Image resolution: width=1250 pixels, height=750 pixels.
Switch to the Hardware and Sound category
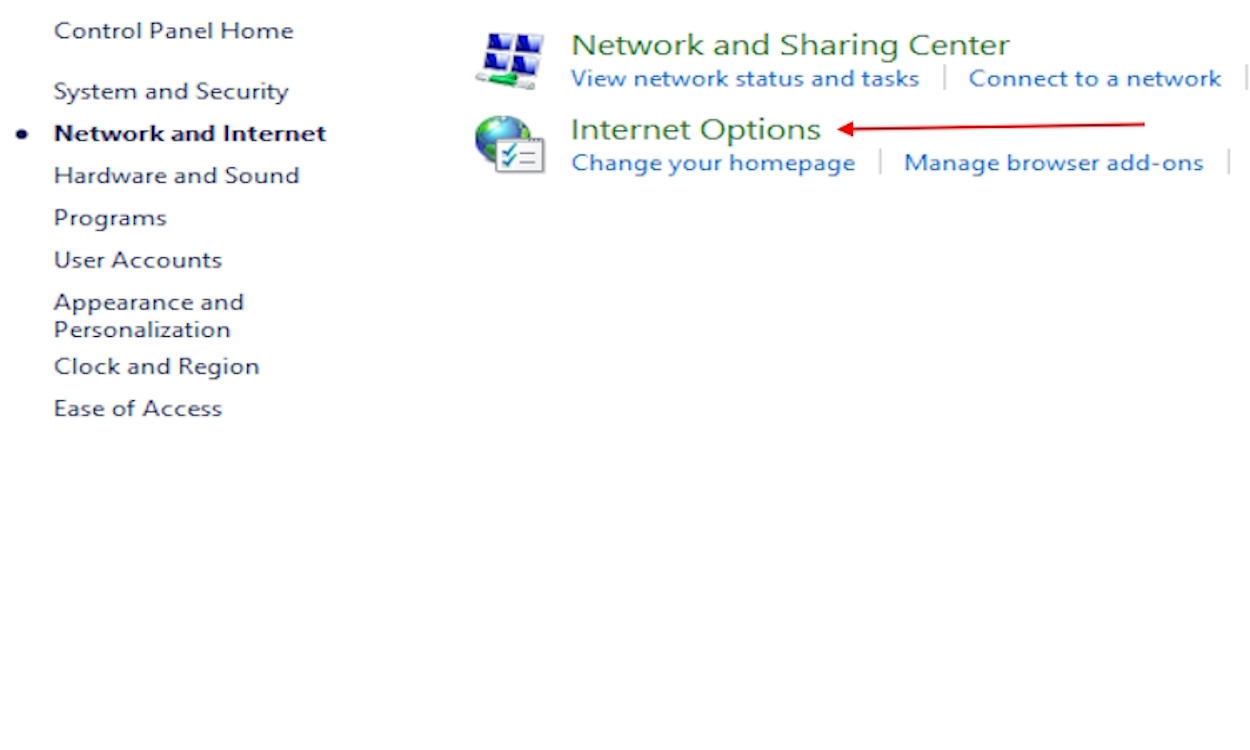176,176
